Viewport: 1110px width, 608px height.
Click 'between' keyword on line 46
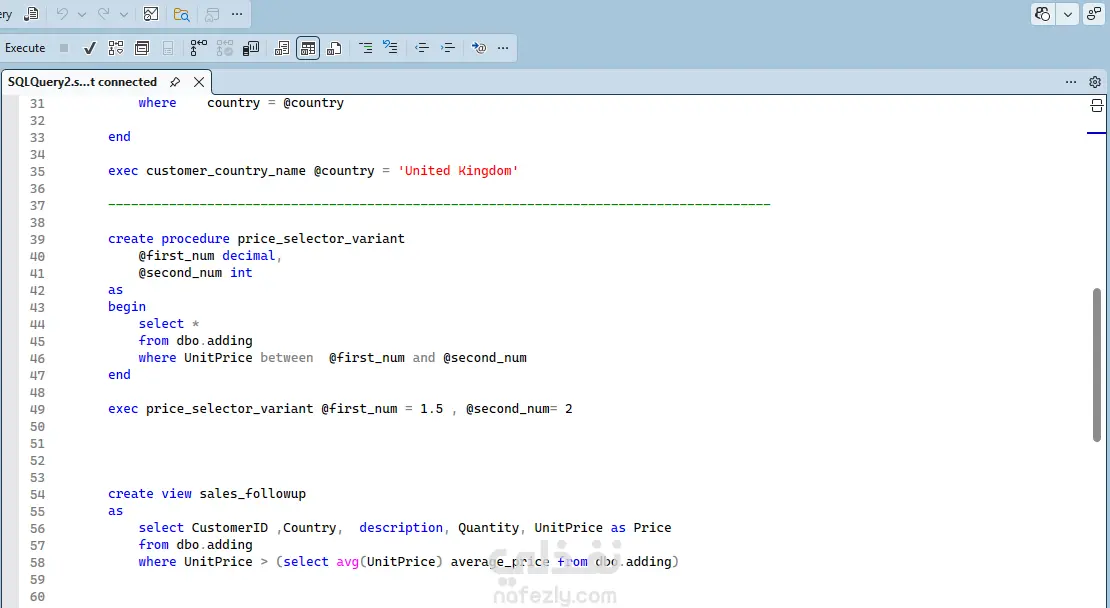point(287,357)
